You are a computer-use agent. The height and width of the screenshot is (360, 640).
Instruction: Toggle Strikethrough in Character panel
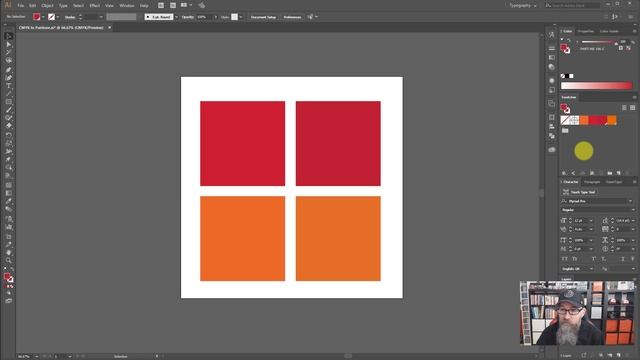[x=632, y=259]
